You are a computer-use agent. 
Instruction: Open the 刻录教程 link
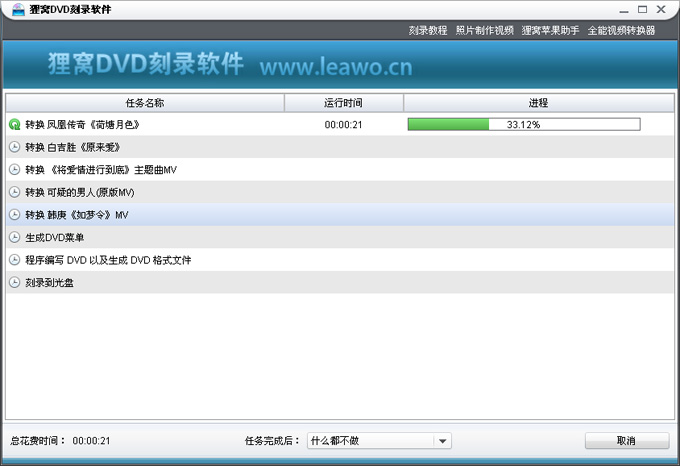coord(428,30)
